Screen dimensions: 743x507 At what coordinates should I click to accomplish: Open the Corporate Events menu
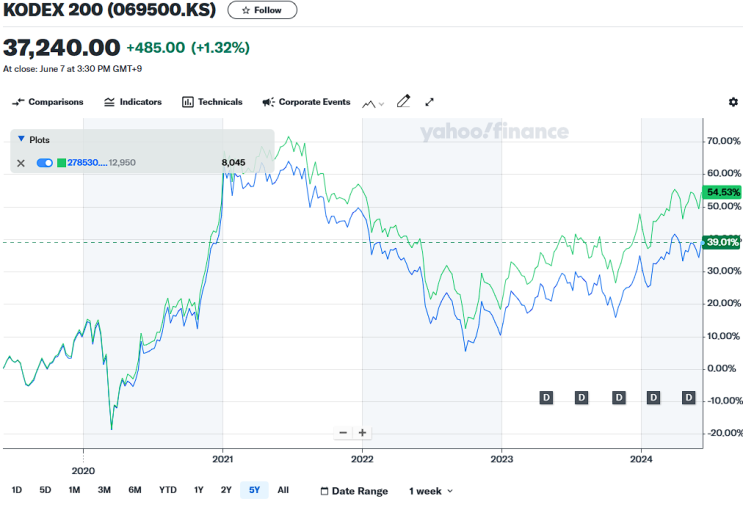coord(306,102)
